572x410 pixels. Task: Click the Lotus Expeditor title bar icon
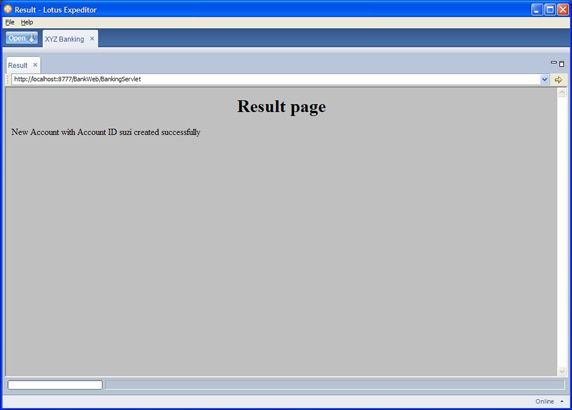pos(8,9)
